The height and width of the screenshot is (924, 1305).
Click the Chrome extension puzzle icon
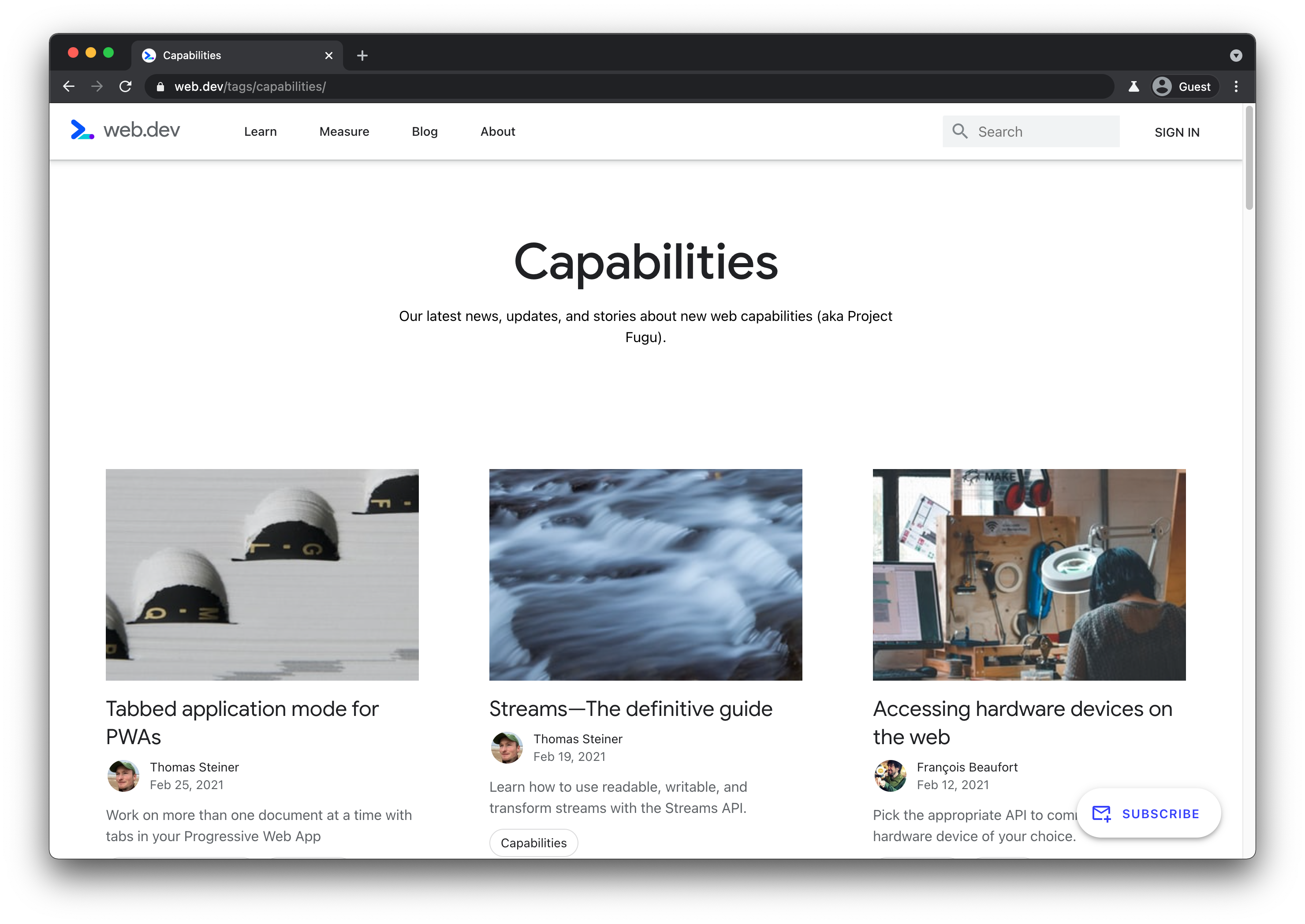(x=1133, y=86)
